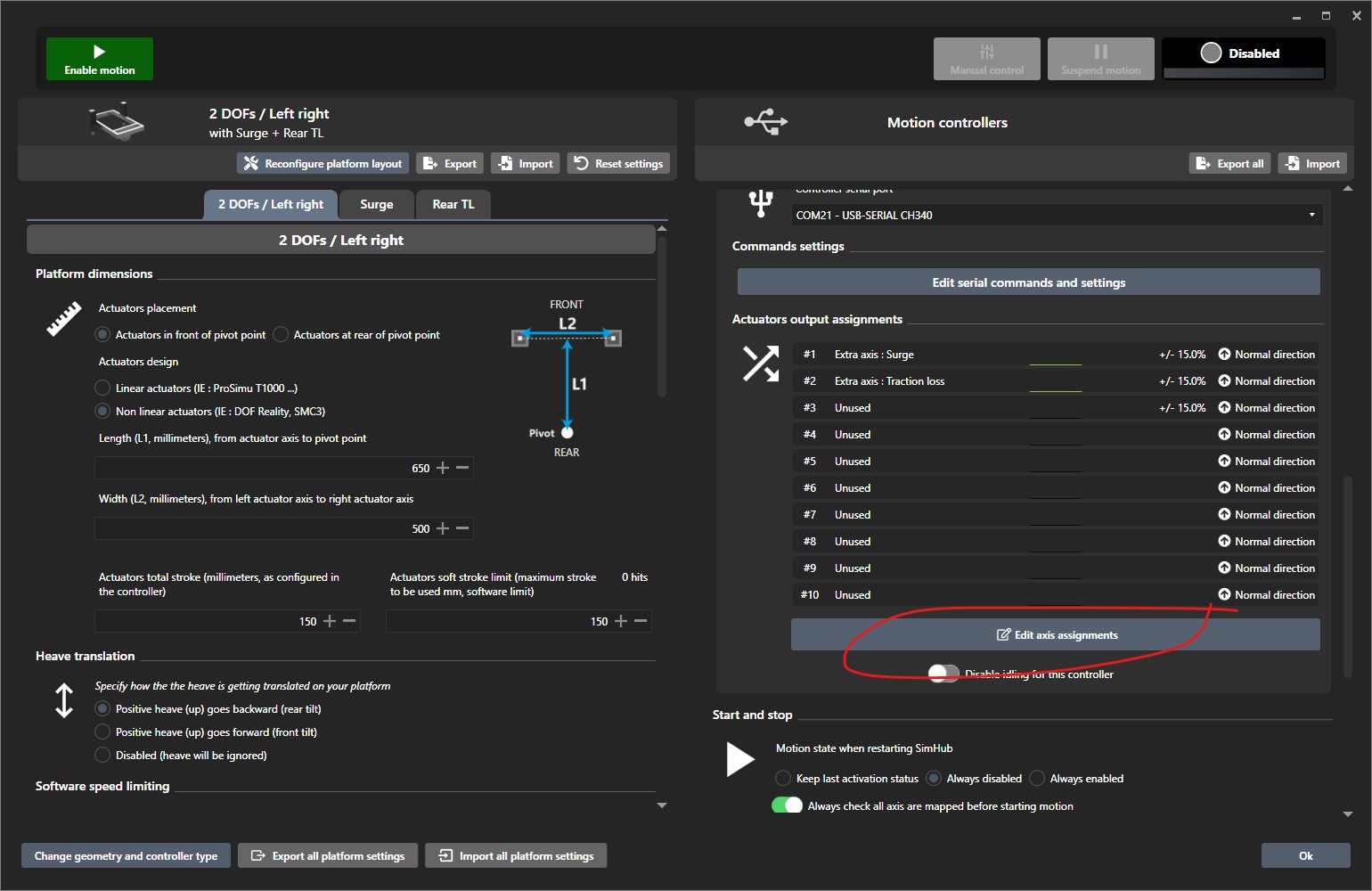Increase actuators soft stroke limit
The width and height of the screenshot is (1372, 891).
point(621,621)
